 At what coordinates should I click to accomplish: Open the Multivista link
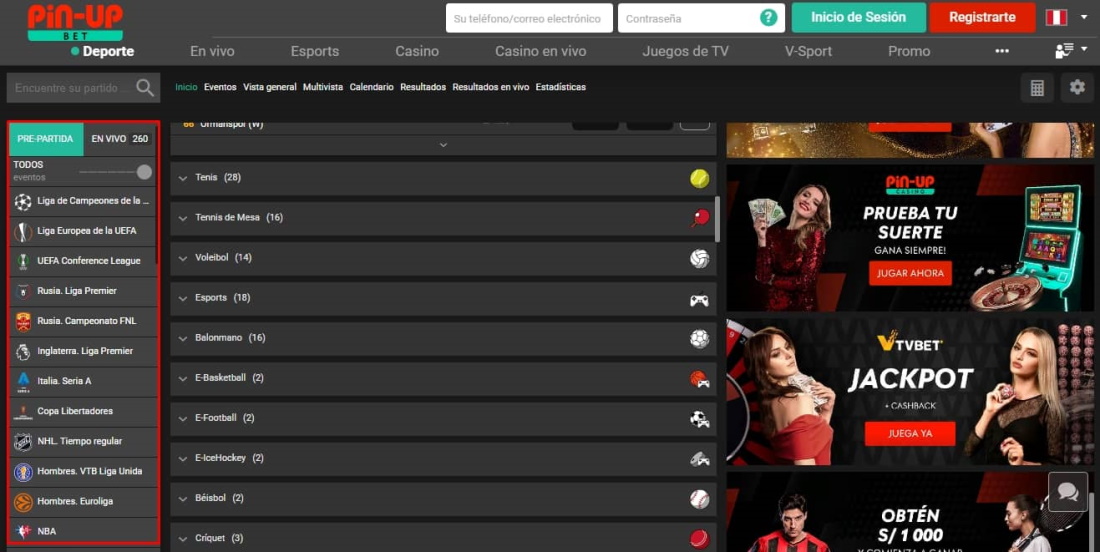point(323,87)
